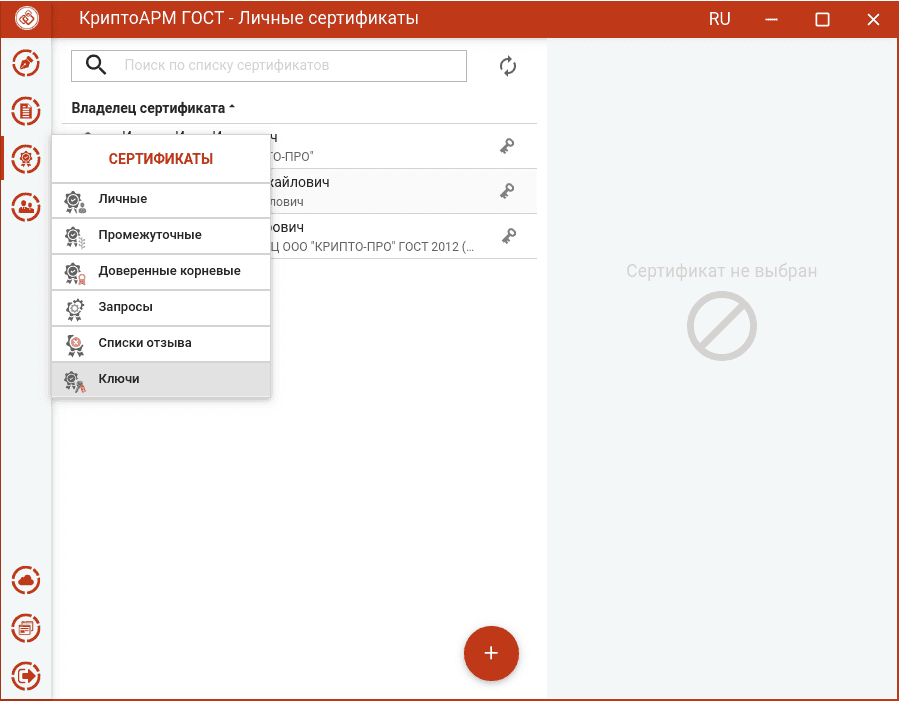Click the exit sidebar icon
The width and height of the screenshot is (901, 702).
(26, 676)
